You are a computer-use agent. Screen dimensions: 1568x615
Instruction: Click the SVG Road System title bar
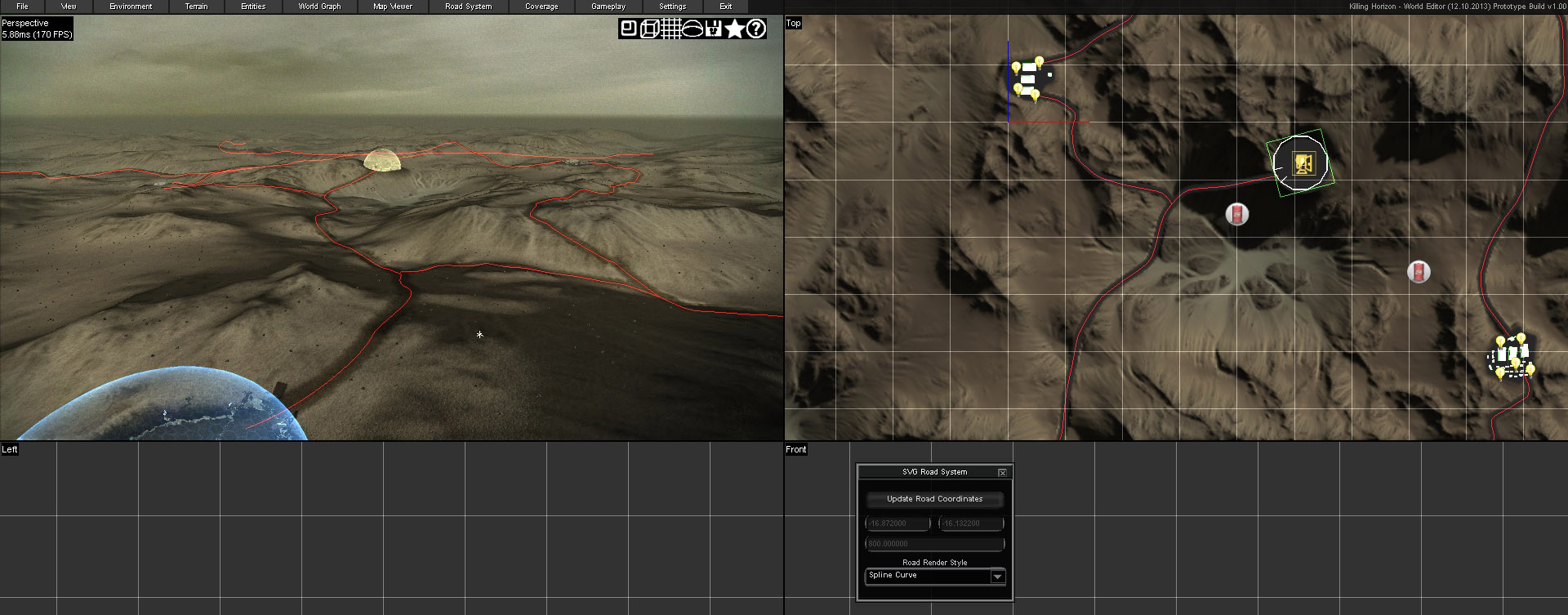click(935, 472)
